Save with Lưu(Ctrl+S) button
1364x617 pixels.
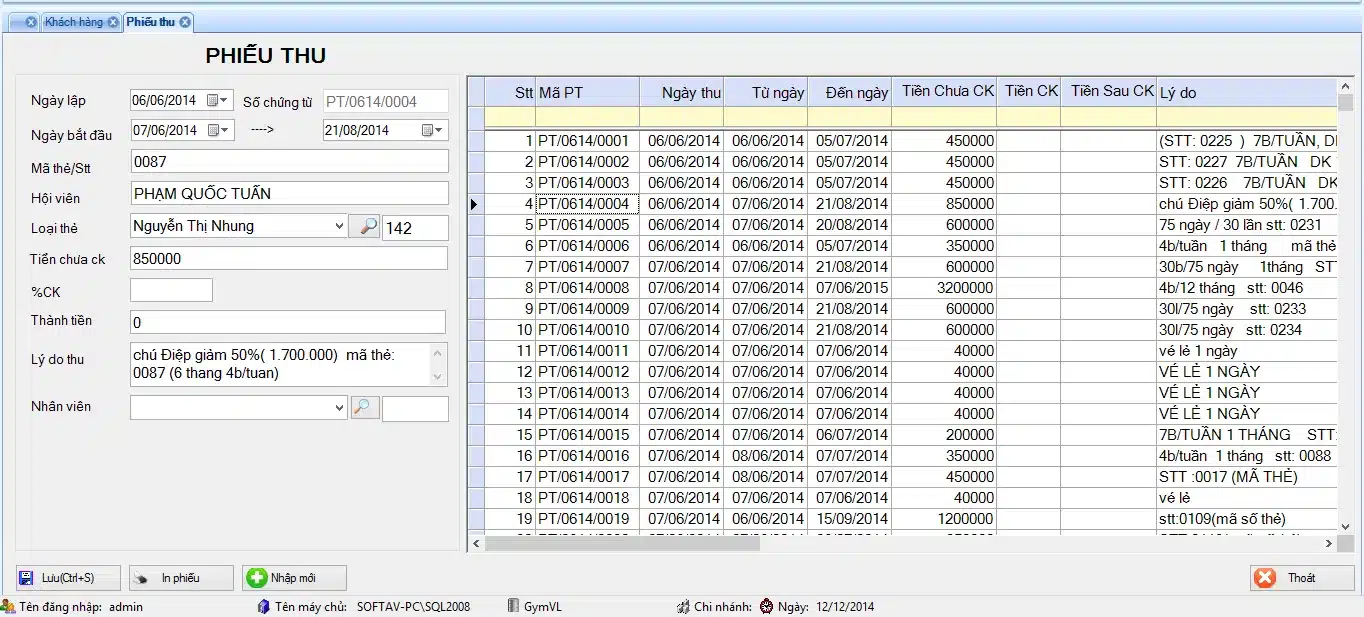[68, 578]
